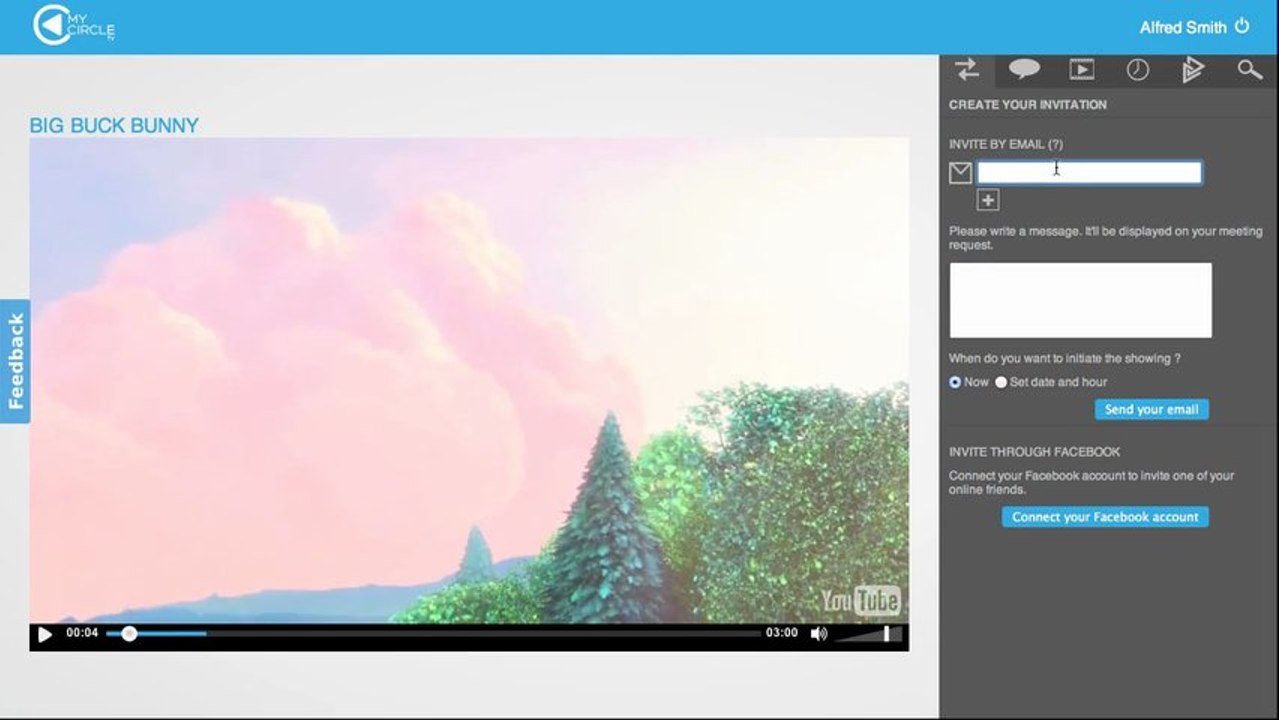Open the play-arrow share tab
This screenshot has width=1279, height=720.
pos(1192,69)
